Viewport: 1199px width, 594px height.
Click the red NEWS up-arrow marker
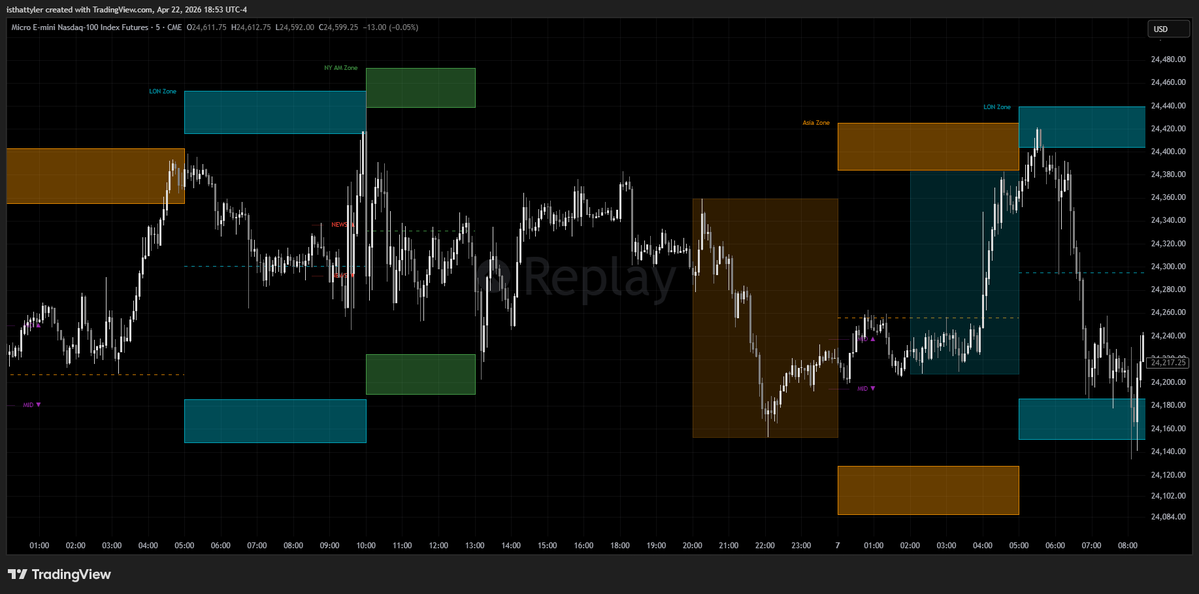343,225
